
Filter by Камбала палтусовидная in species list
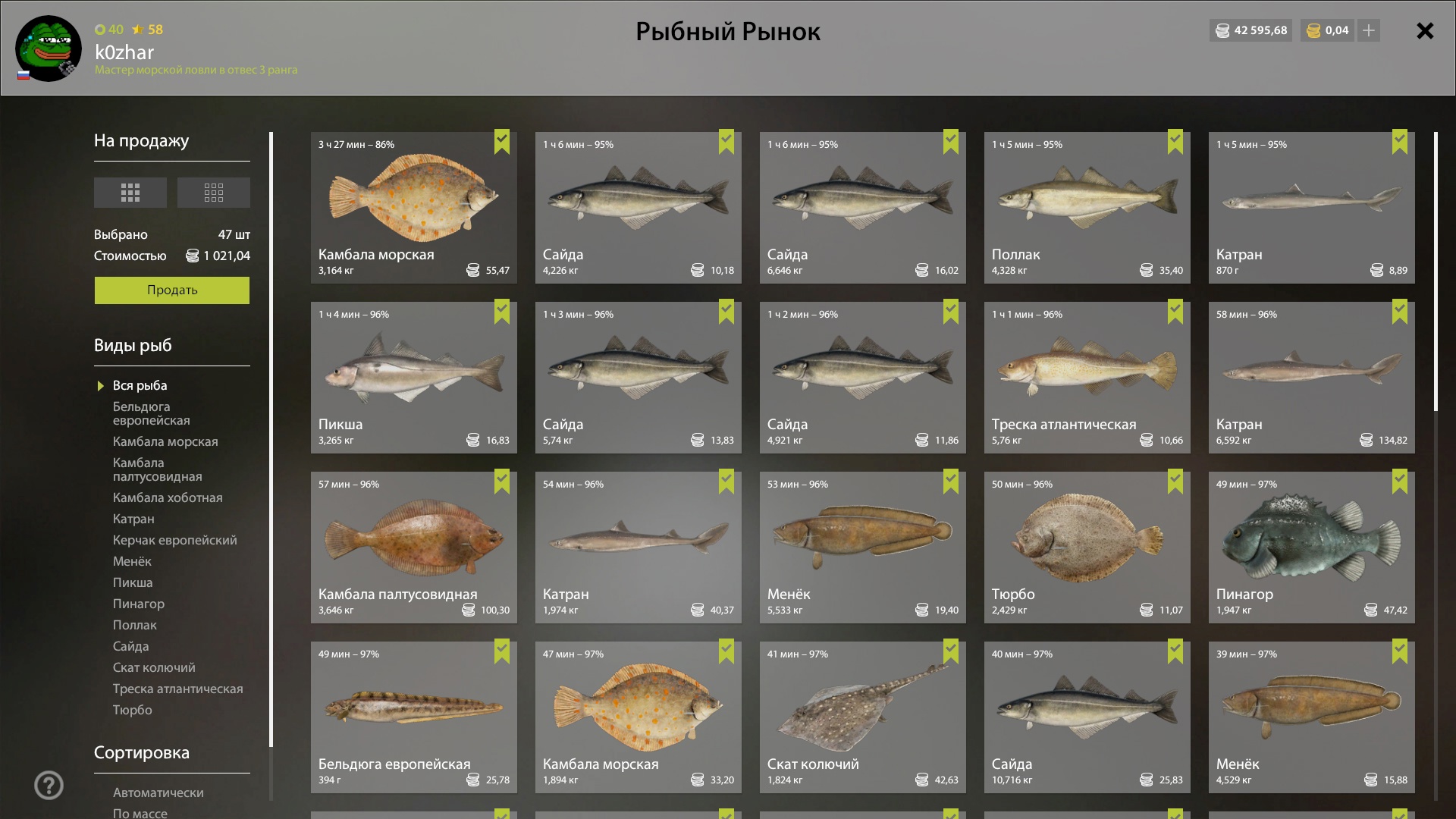pos(158,469)
